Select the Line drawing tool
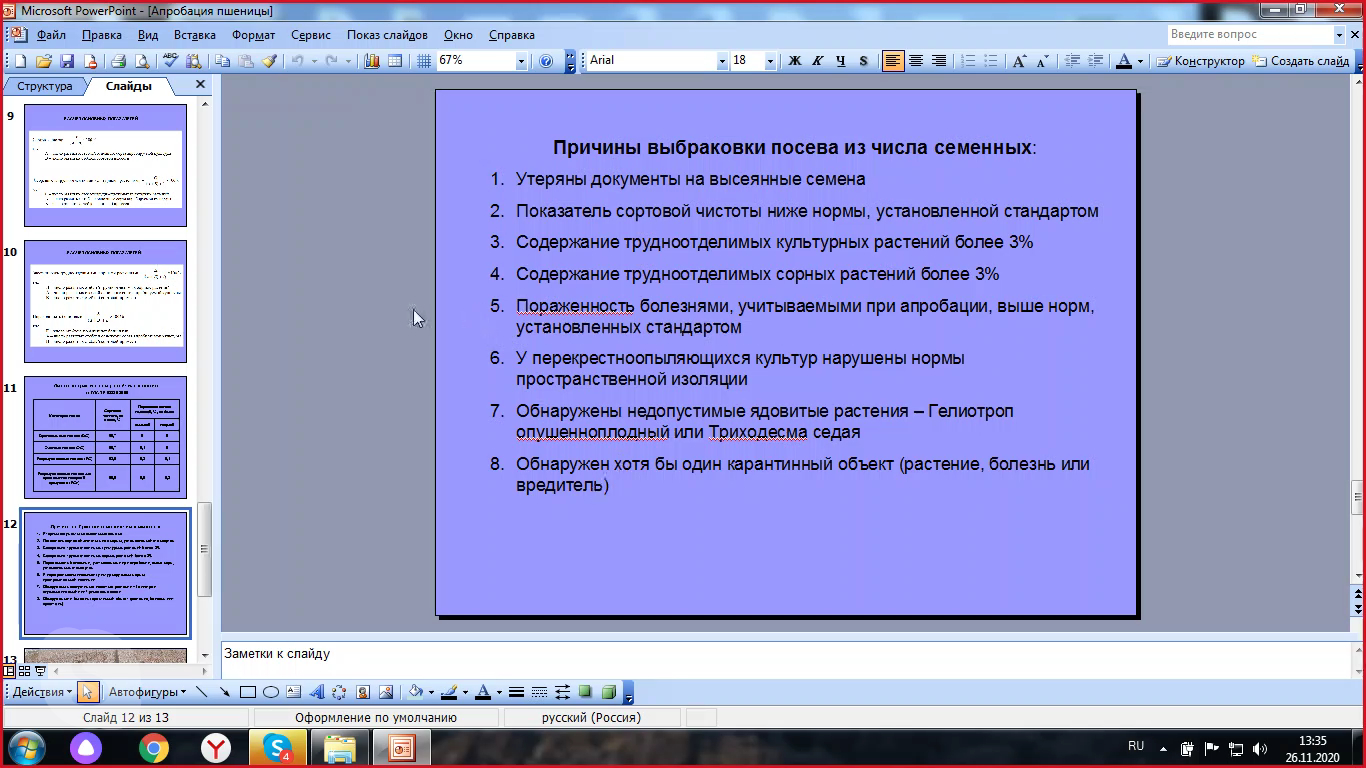 pos(202,691)
